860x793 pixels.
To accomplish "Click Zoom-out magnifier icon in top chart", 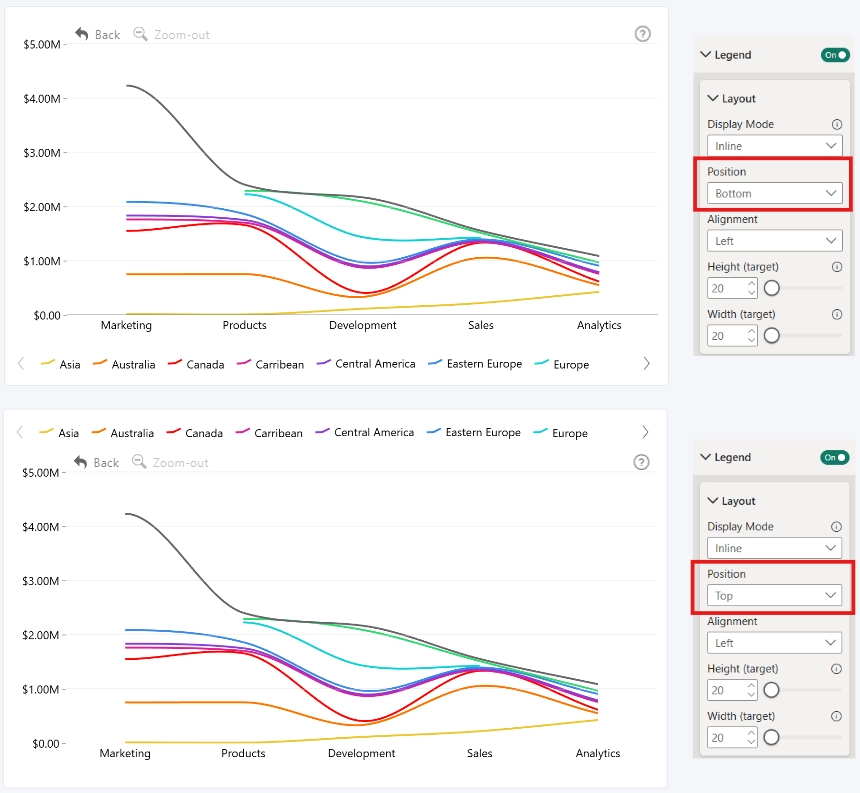I will (x=140, y=34).
